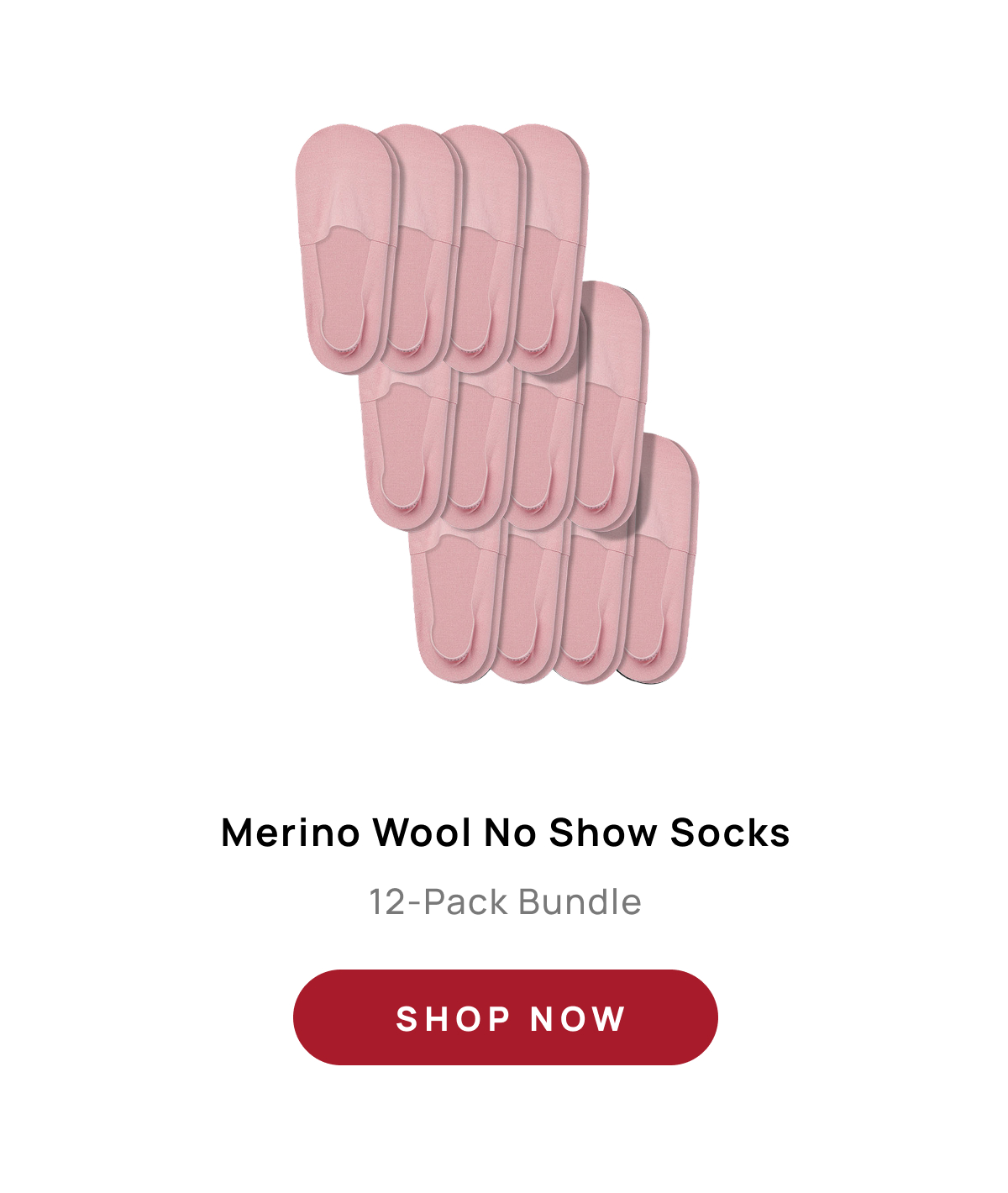
Task: Click the word Socks in the product title
Action: point(730,833)
